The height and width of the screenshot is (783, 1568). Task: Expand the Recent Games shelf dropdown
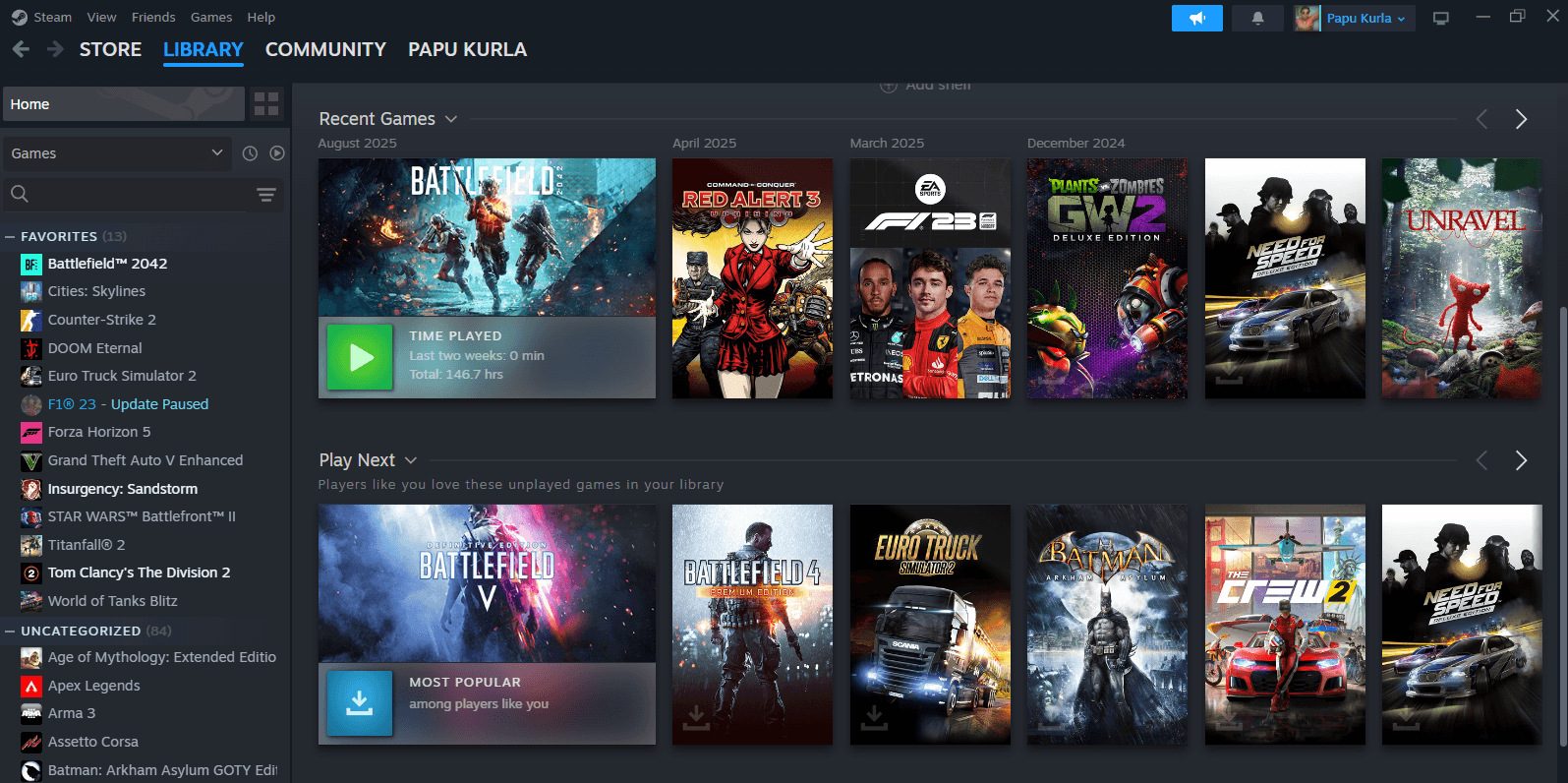pos(451,119)
